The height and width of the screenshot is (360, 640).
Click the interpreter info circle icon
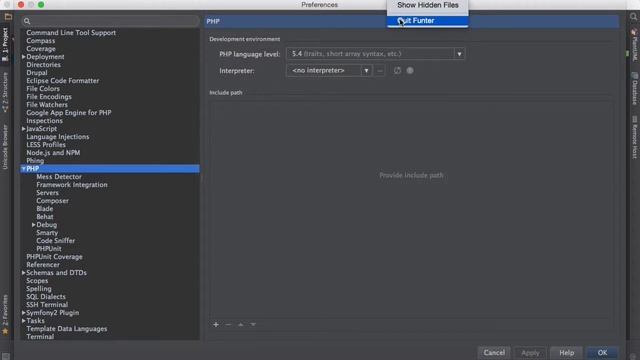[x=410, y=71]
